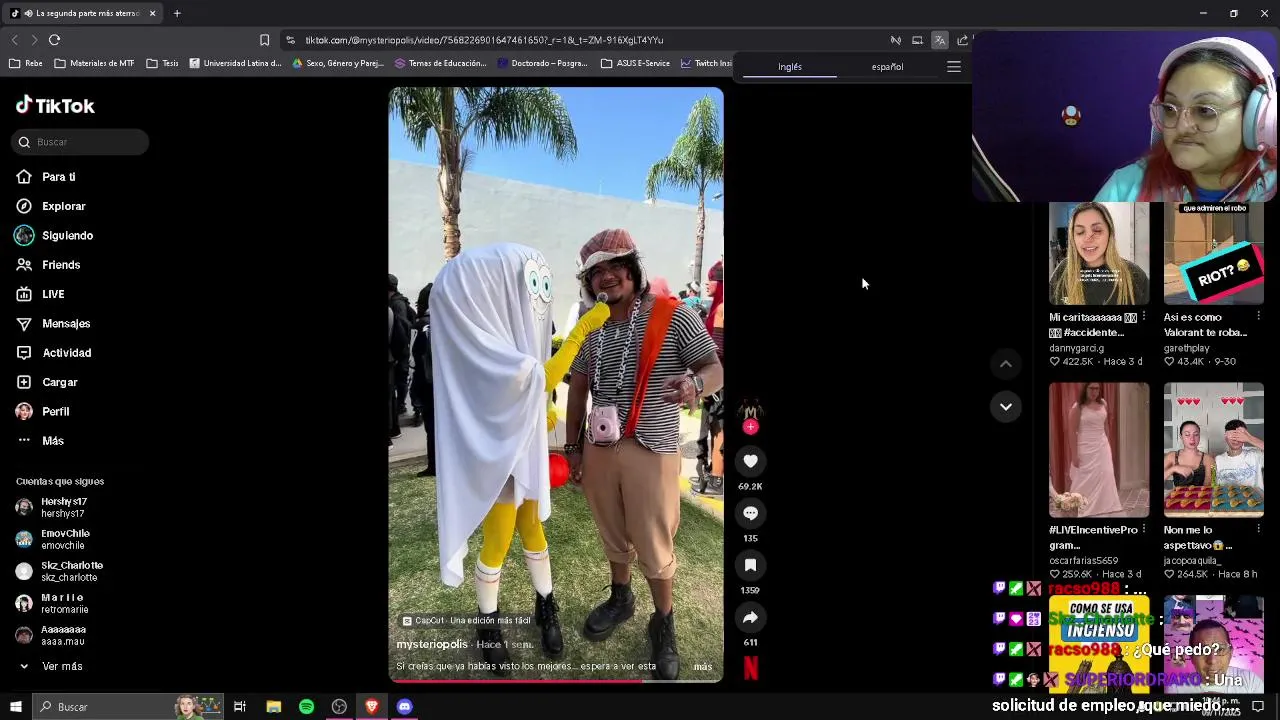Screen dimensions: 1280x720
Task: Seek on the video progress bar
Action: pyautogui.click(x=556, y=682)
